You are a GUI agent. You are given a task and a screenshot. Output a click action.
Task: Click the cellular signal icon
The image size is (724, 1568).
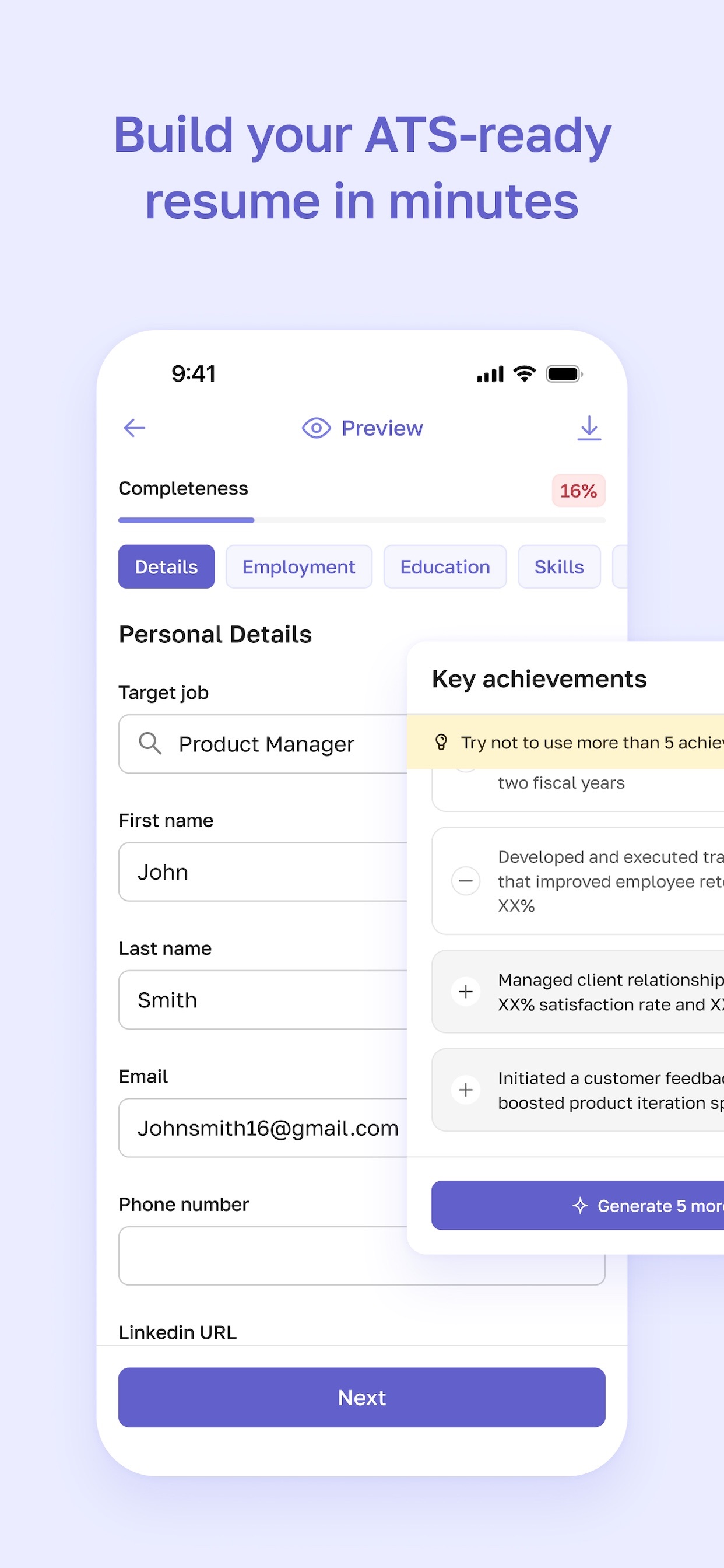[x=490, y=374]
